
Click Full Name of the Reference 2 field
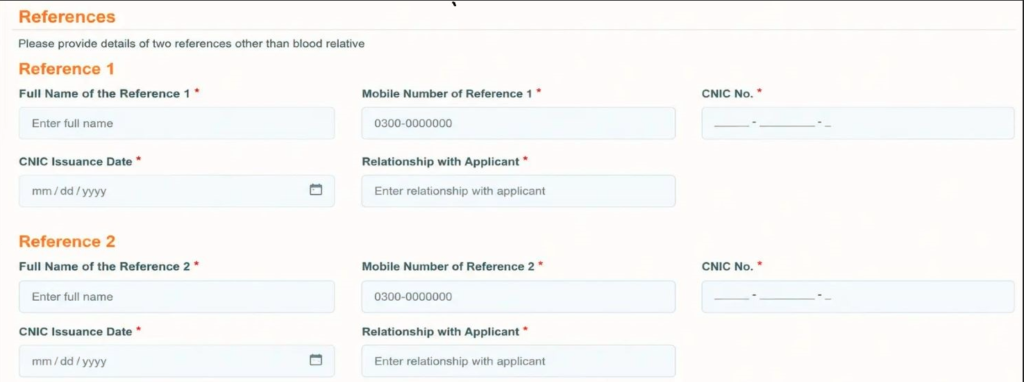(176, 296)
